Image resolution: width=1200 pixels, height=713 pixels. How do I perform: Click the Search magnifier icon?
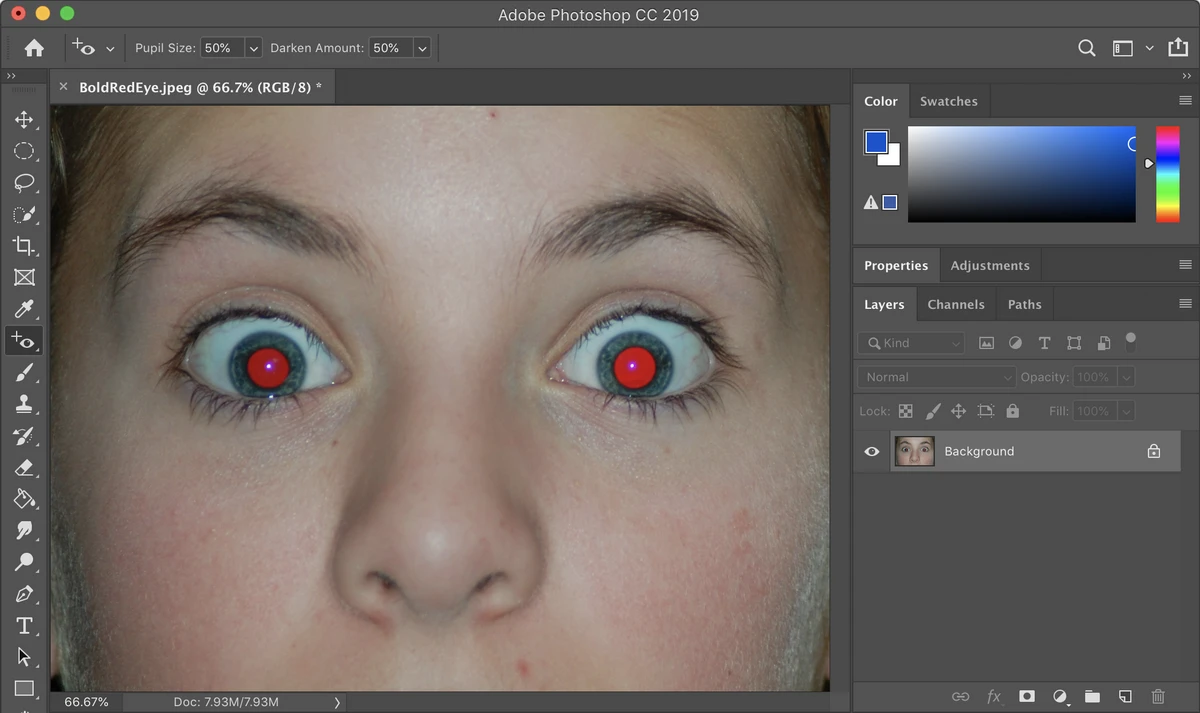pyautogui.click(x=1086, y=48)
